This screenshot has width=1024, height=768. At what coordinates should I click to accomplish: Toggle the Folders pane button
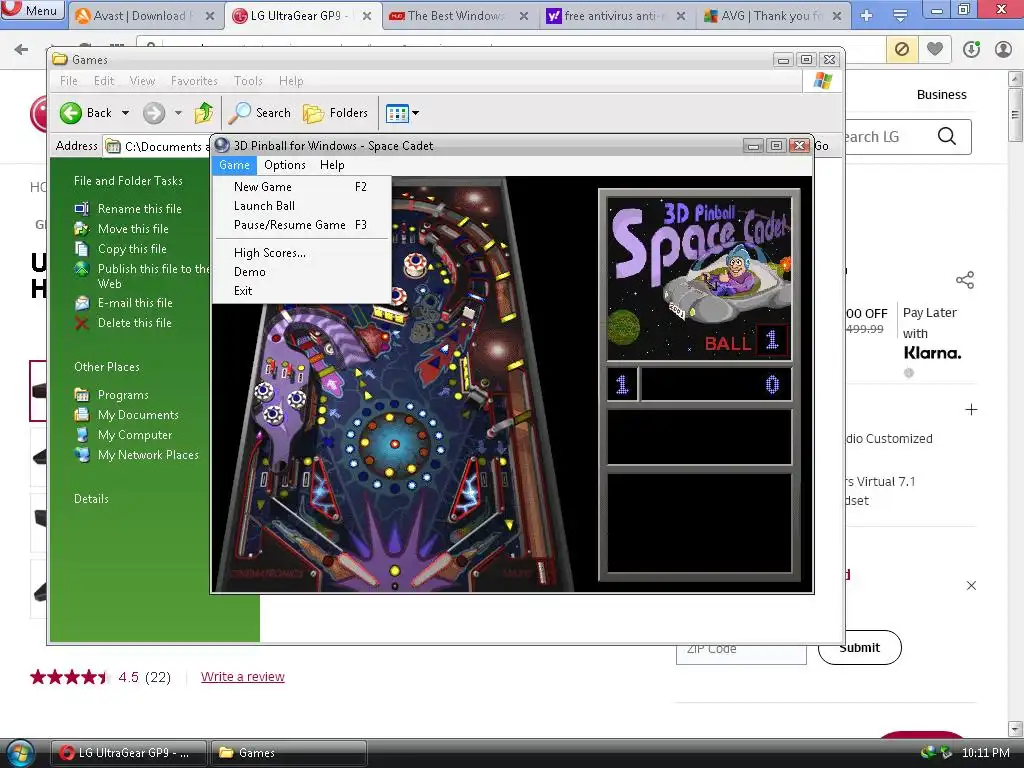point(336,113)
